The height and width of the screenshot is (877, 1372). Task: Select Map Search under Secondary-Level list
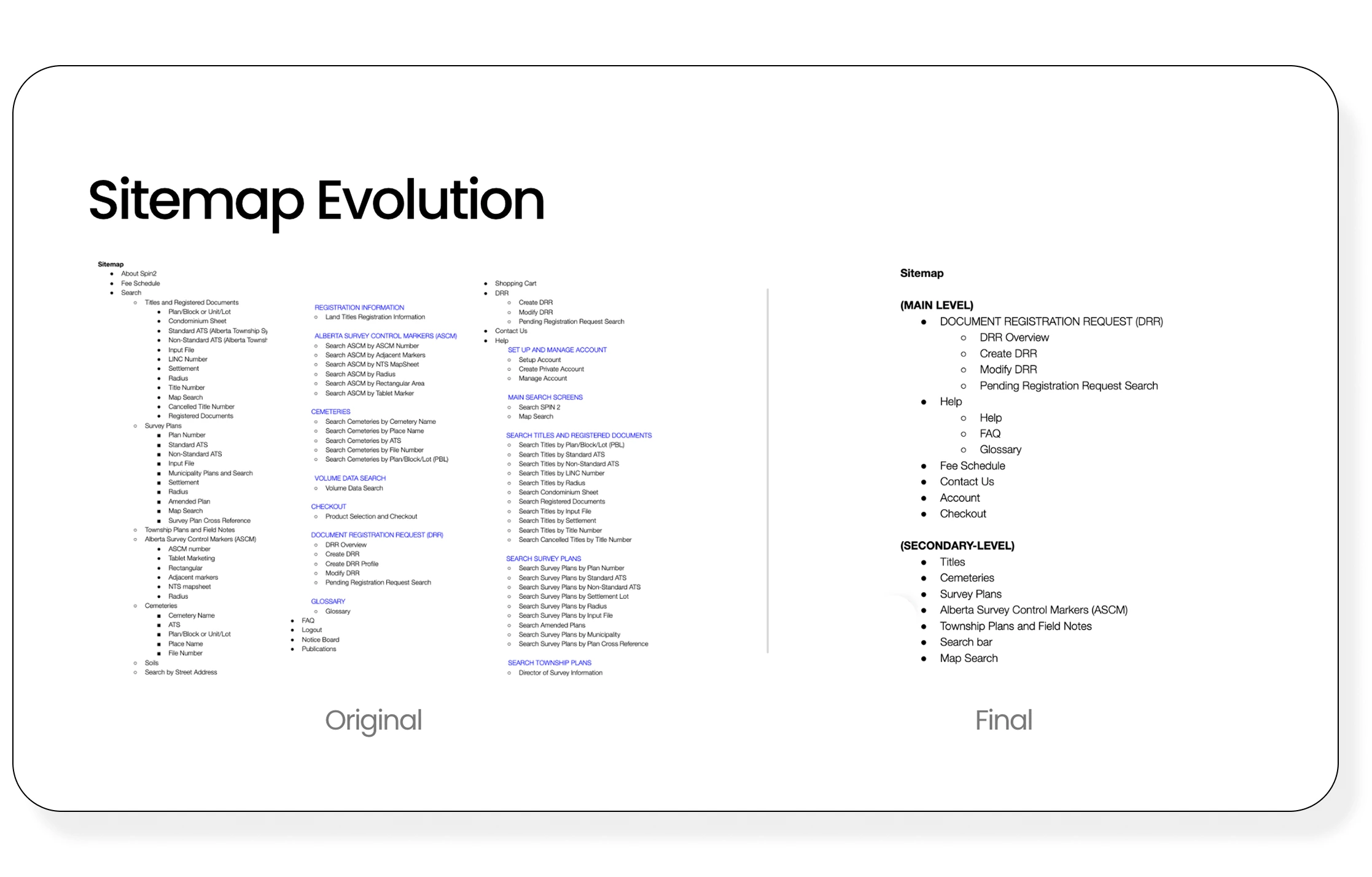click(969, 658)
